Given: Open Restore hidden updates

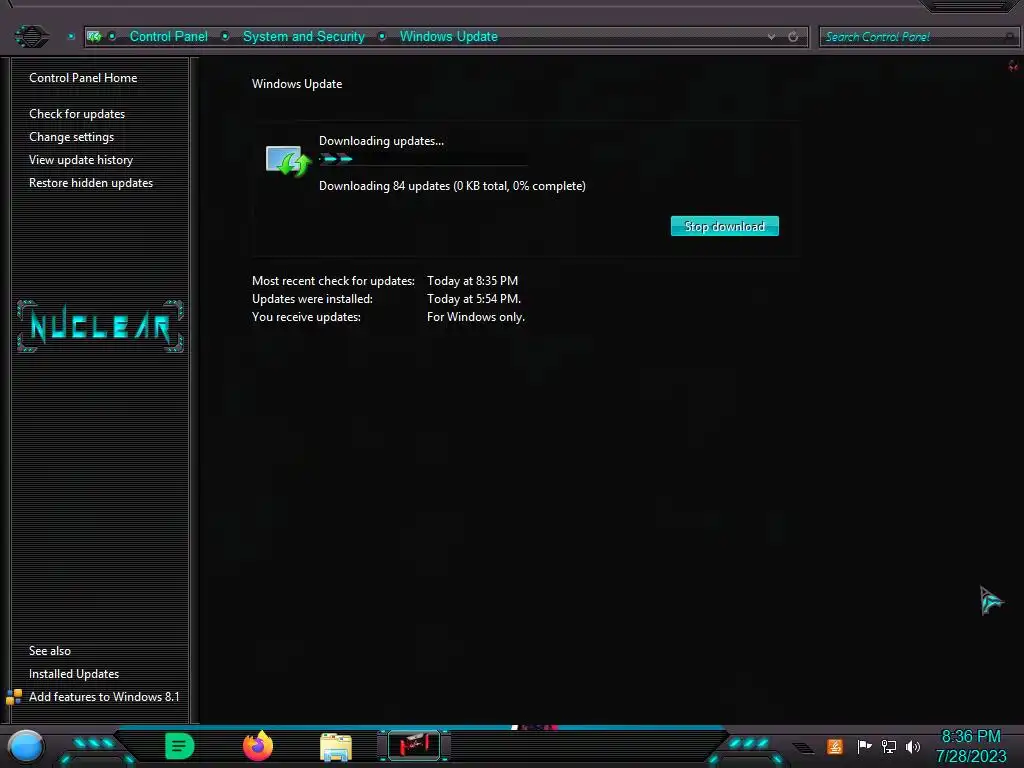Looking at the screenshot, I should pyautogui.click(x=91, y=183).
